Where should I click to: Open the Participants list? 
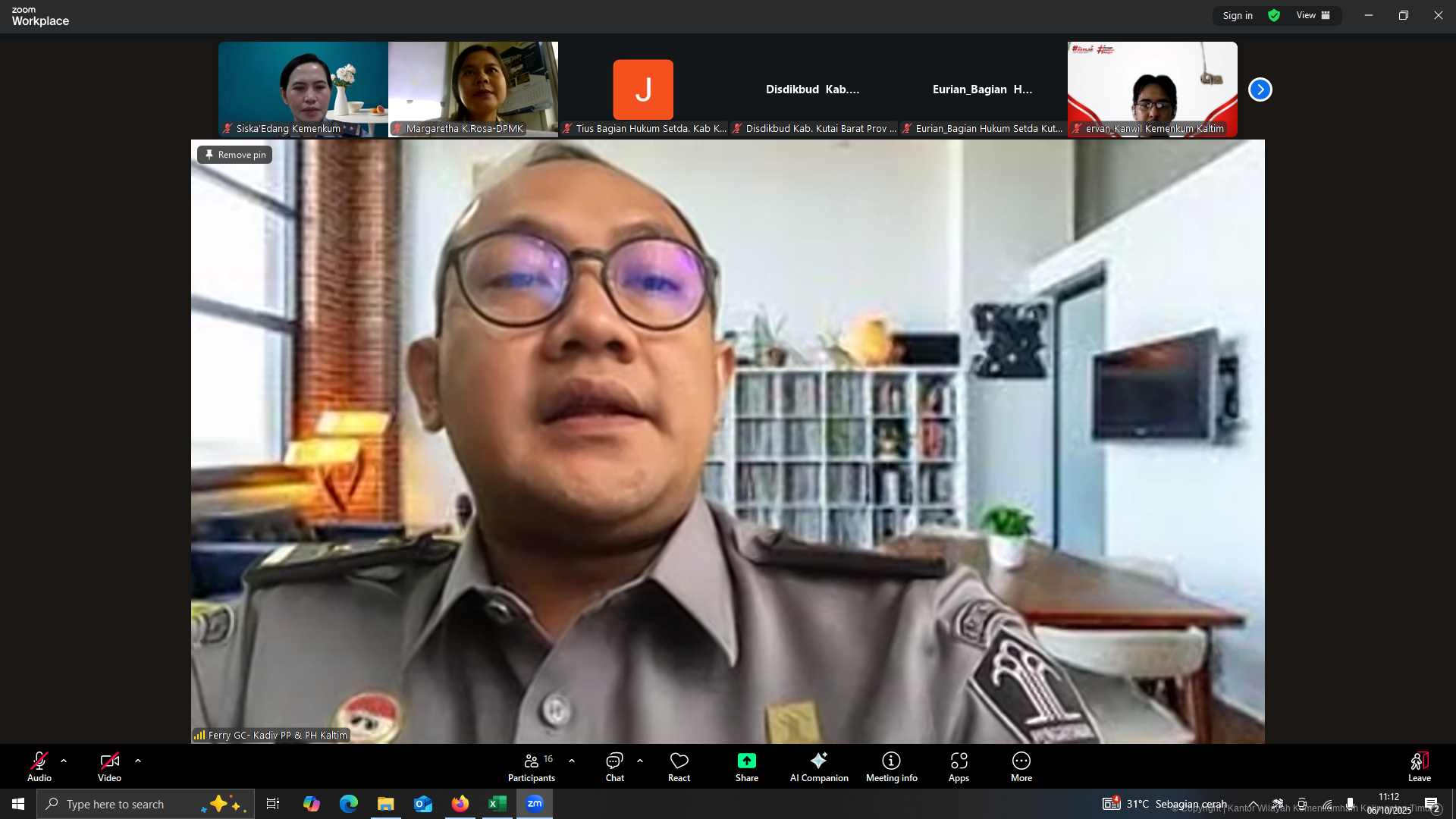[532, 766]
